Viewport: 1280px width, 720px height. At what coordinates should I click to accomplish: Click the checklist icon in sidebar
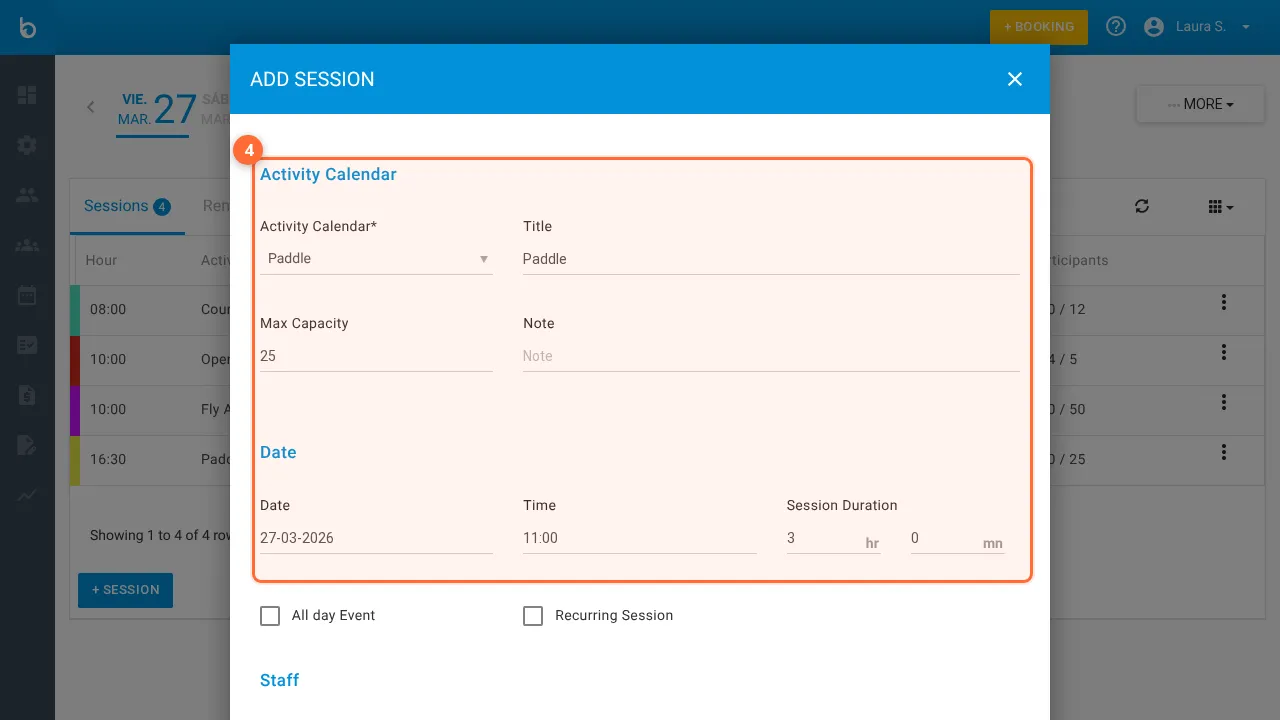click(x=27, y=345)
